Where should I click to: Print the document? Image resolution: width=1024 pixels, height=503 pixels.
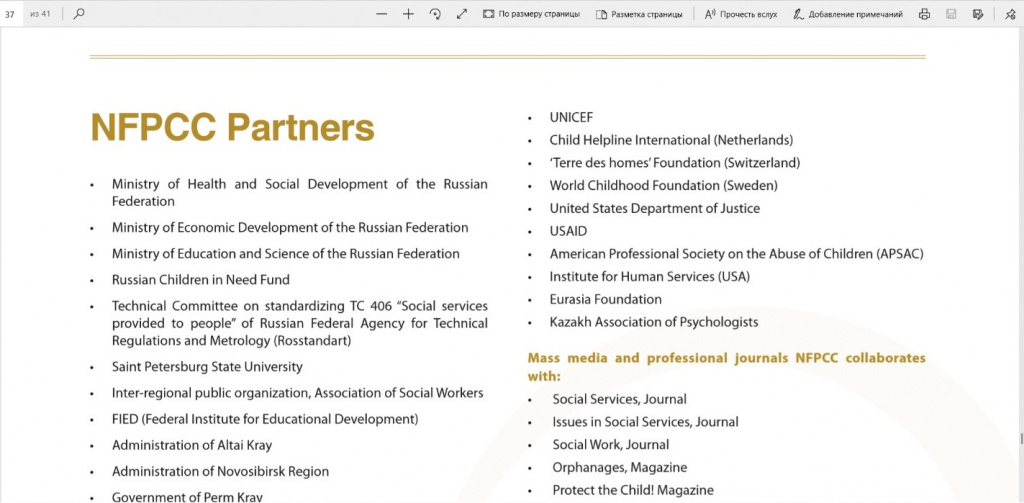[924, 14]
